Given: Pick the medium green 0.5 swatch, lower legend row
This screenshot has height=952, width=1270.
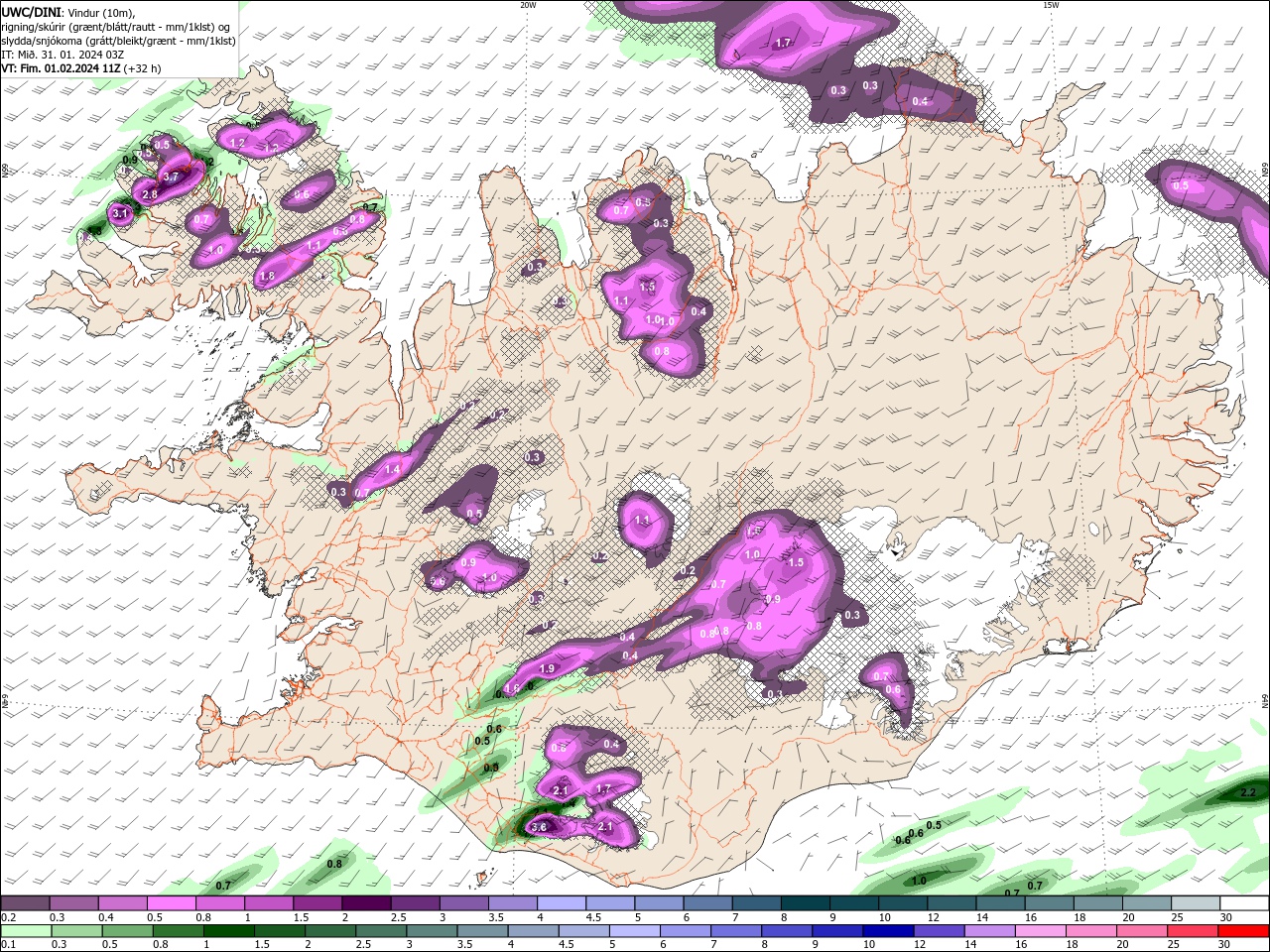Looking at the screenshot, I should click(x=127, y=931).
